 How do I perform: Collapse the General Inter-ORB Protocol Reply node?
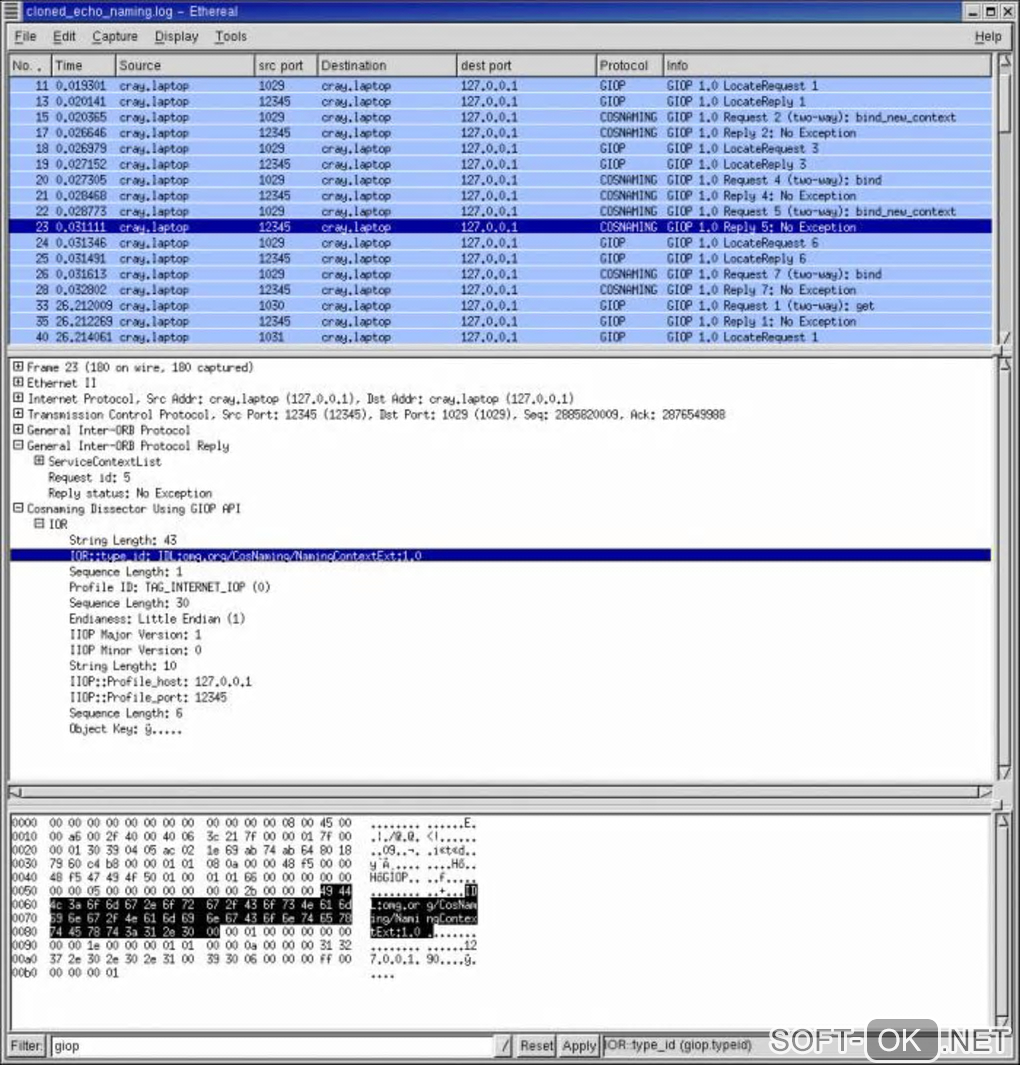click(18, 446)
